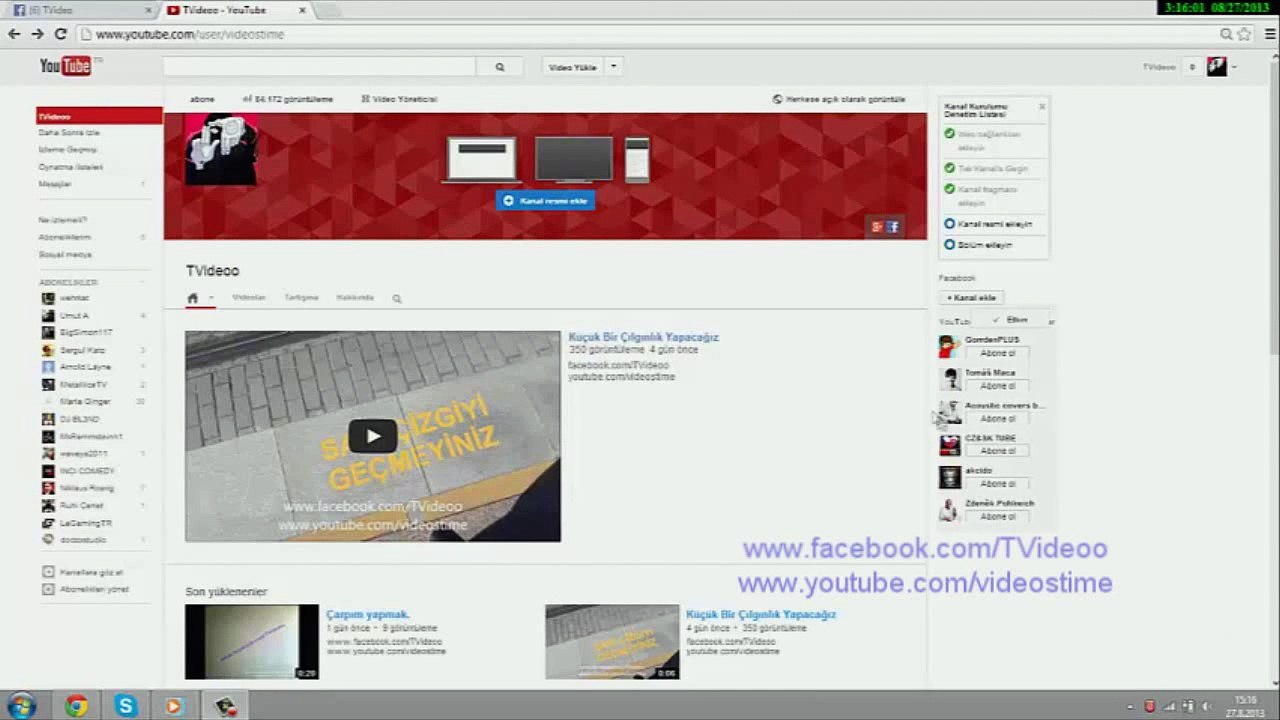Click the 'Çarpım yapmak.' video thumbnail

pos(252,642)
